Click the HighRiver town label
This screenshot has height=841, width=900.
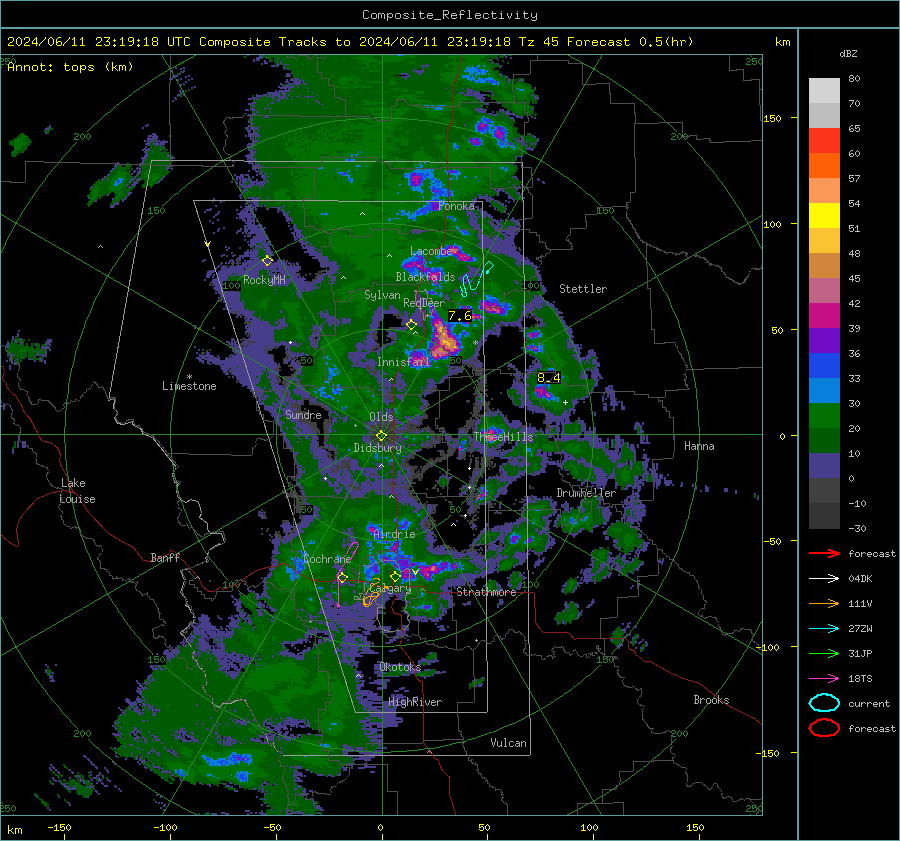415,702
